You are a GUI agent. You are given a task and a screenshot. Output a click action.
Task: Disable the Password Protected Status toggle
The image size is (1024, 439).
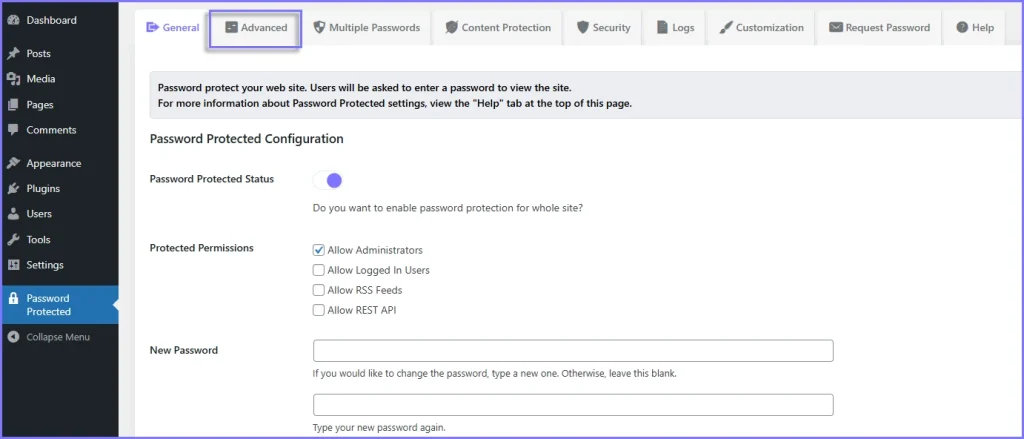click(328, 180)
